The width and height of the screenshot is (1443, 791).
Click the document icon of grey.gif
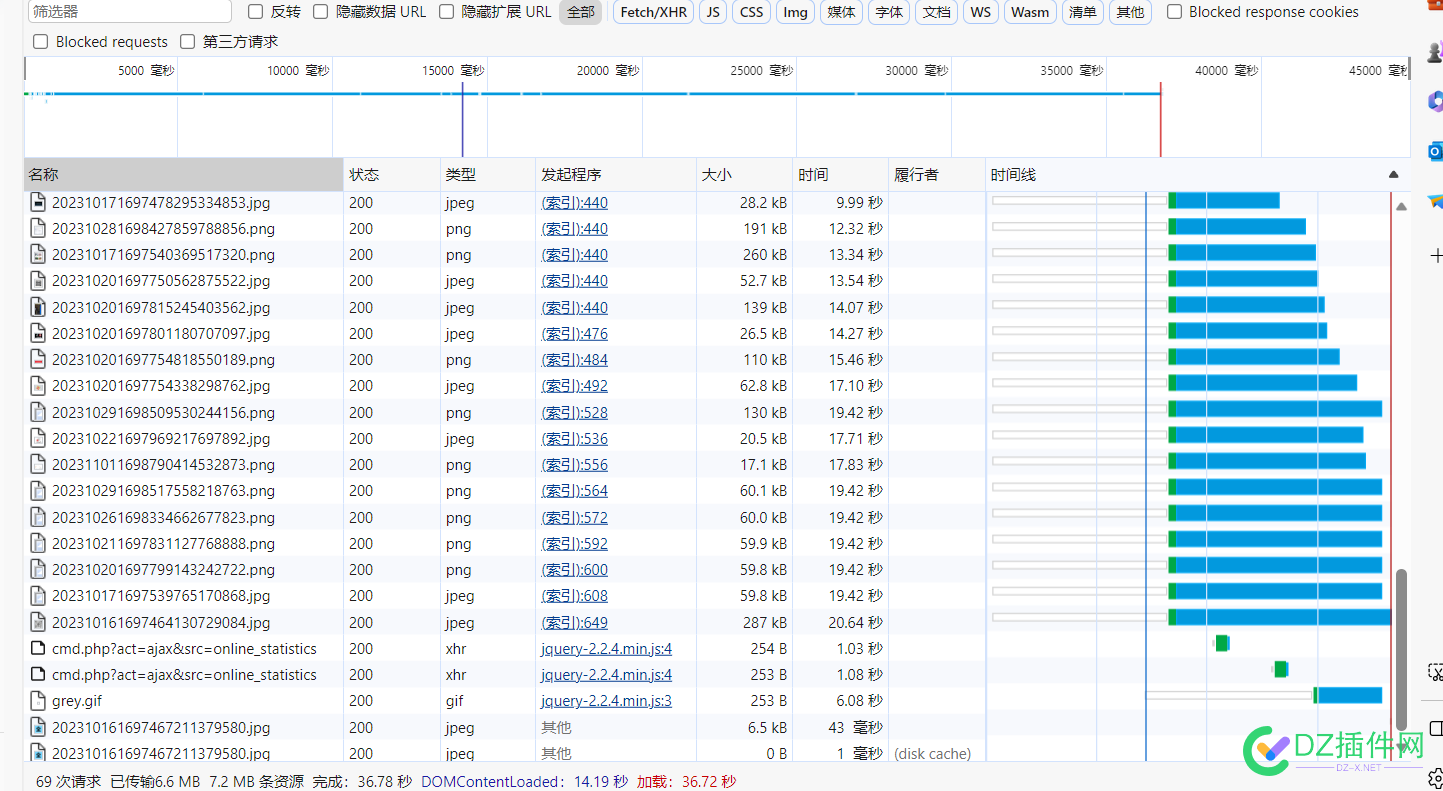point(38,701)
